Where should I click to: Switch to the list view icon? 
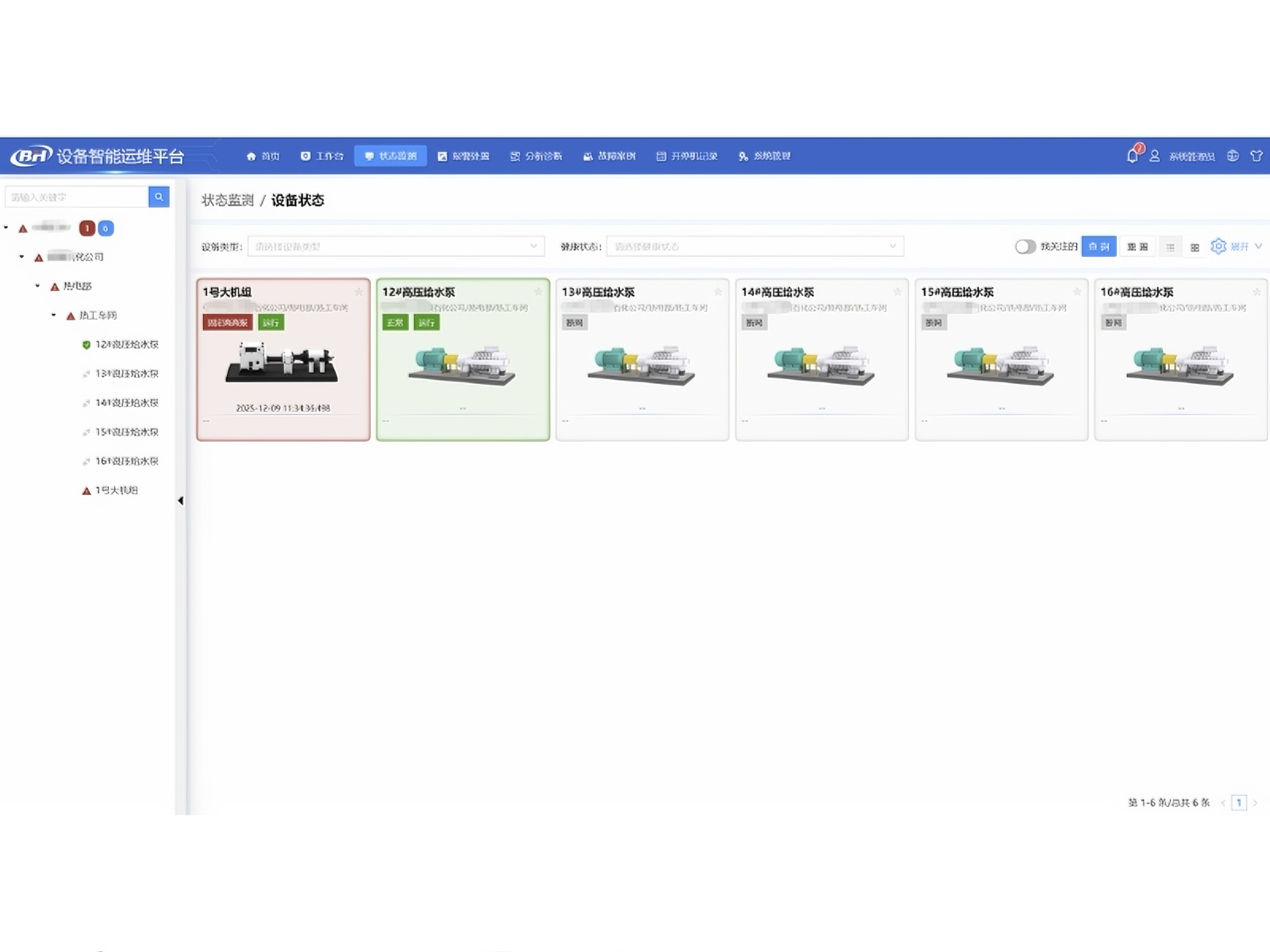(1170, 247)
